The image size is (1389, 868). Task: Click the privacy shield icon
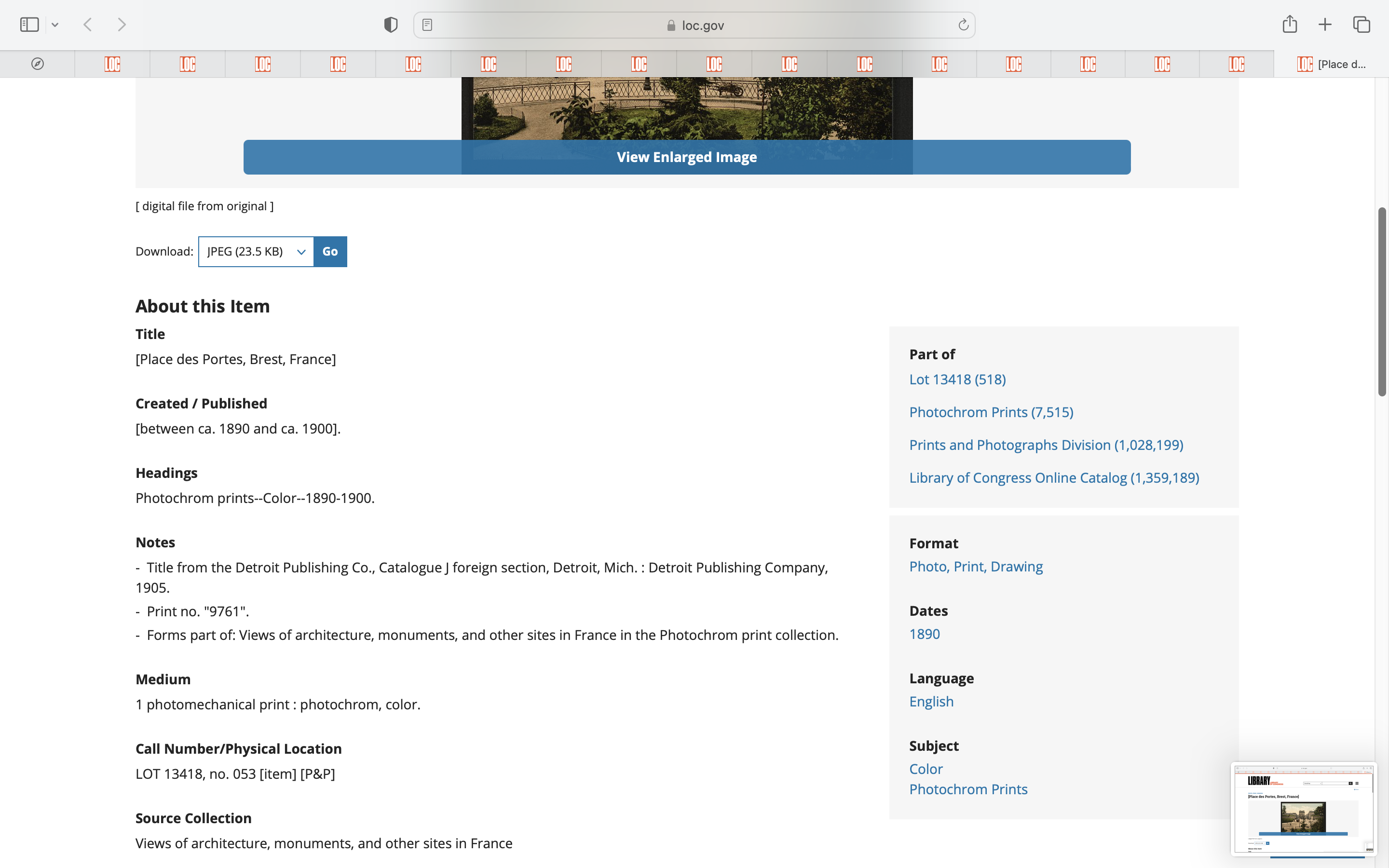pyautogui.click(x=390, y=25)
